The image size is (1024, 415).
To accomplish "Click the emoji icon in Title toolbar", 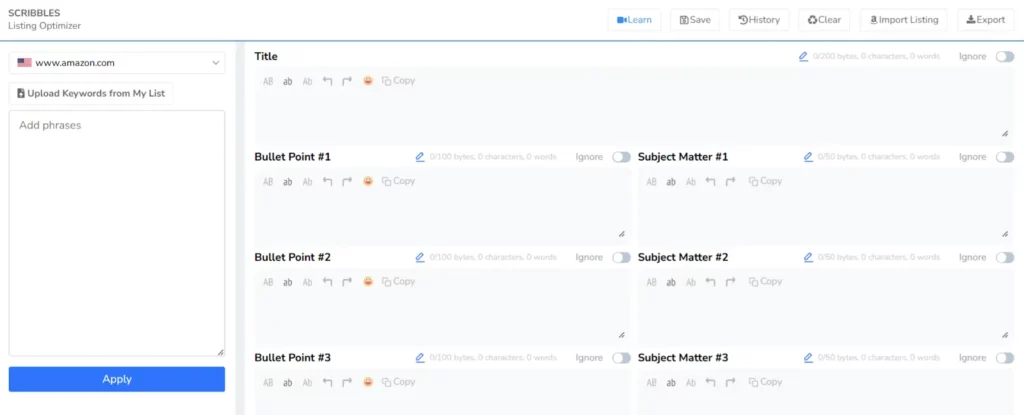I will pos(368,81).
